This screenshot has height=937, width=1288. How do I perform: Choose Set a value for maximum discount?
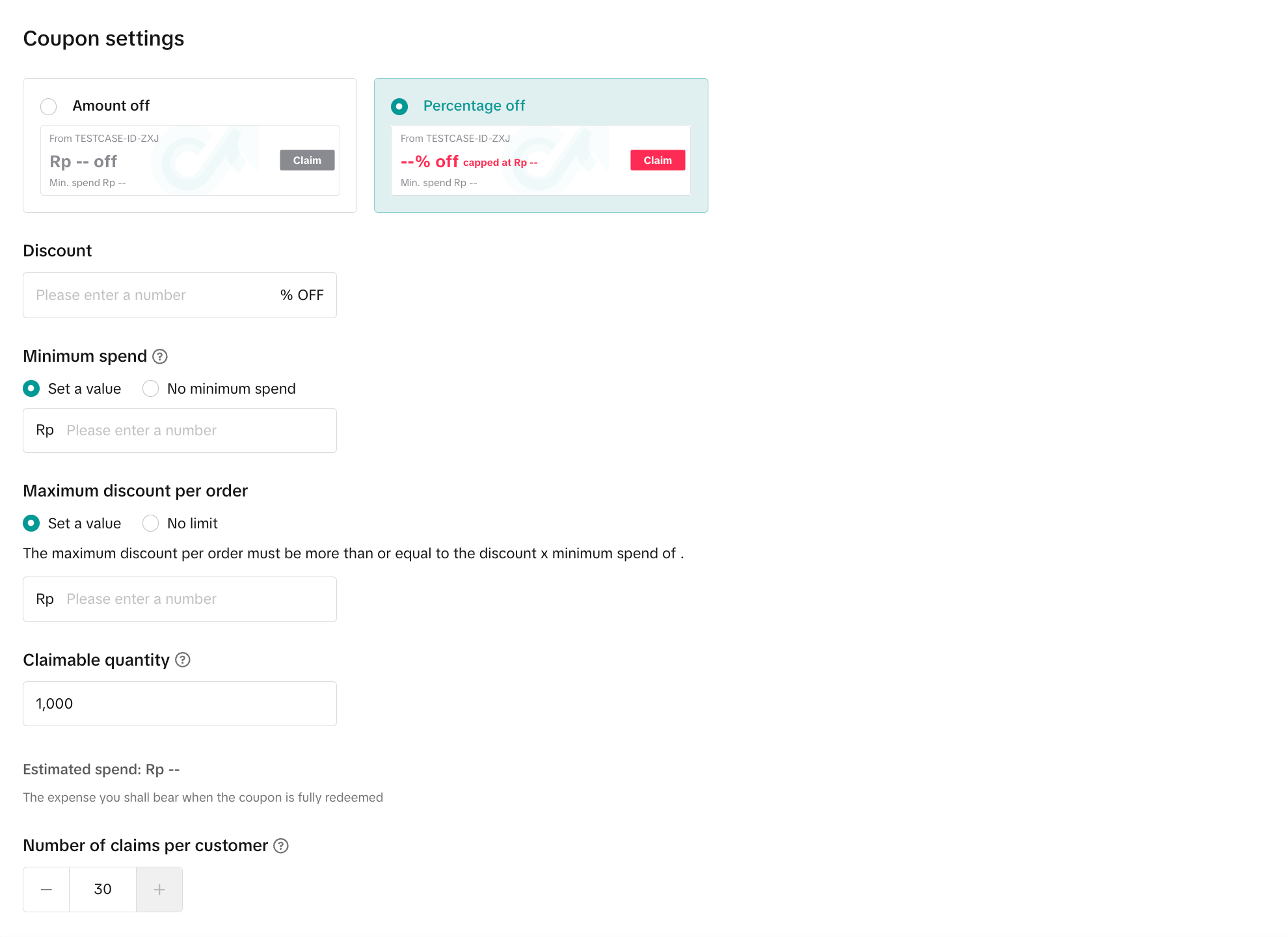click(x=31, y=524)
